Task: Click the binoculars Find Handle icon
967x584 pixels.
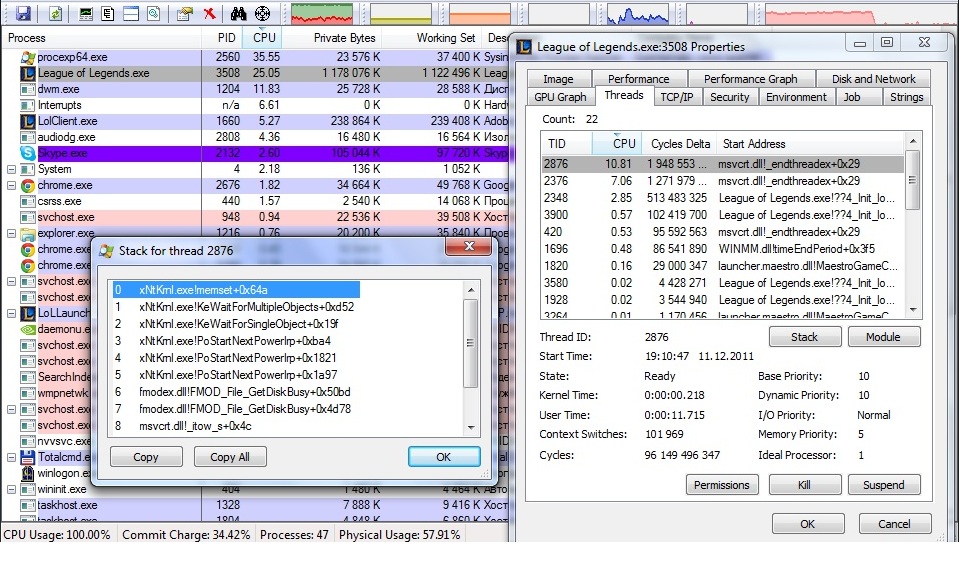Action: (x=238, y=14)
